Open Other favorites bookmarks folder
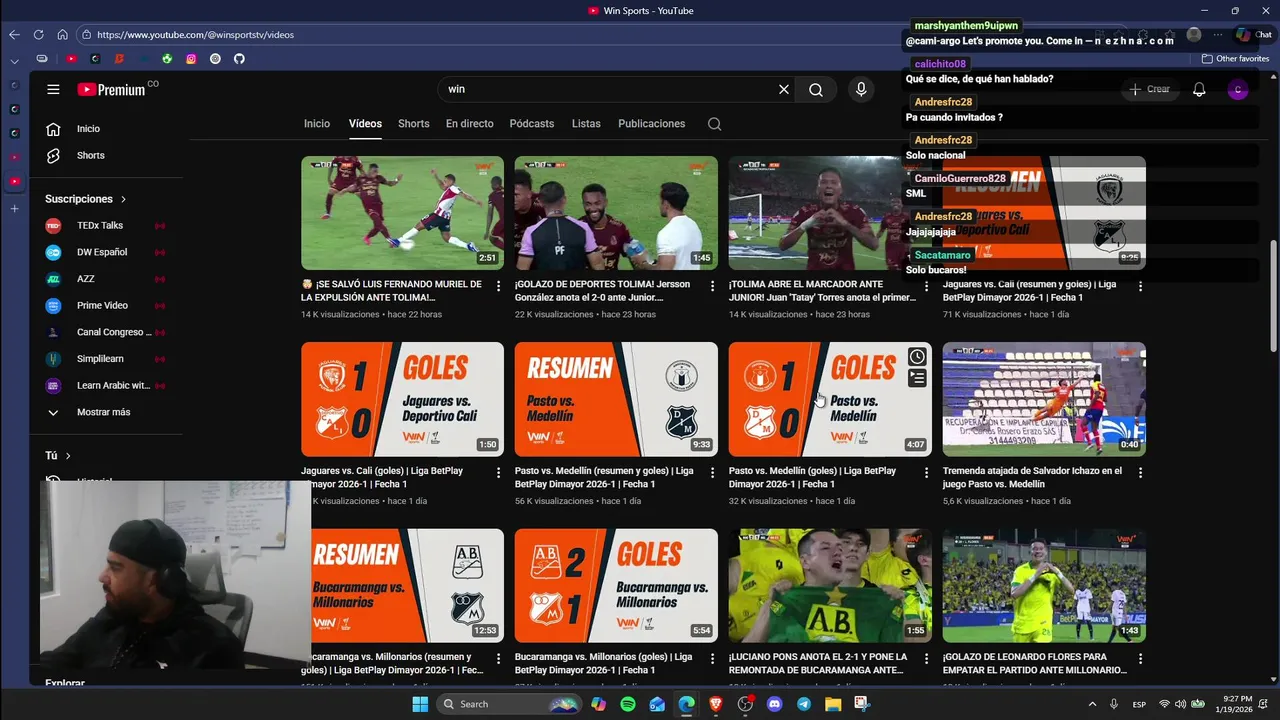The width and height of the screenshot is (1280, 720). point(1235,59)
